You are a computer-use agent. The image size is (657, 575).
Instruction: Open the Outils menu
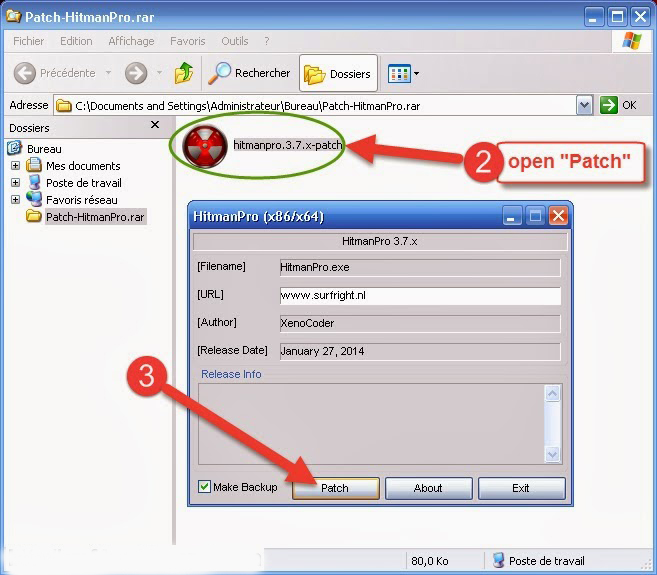click(235, 41)
